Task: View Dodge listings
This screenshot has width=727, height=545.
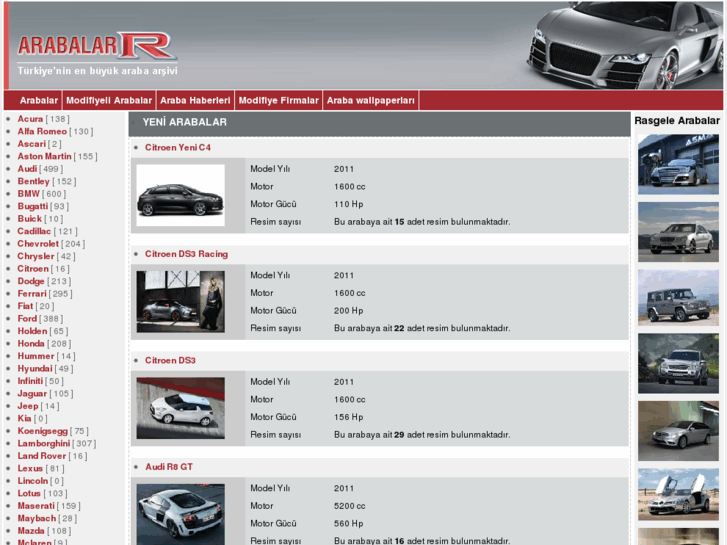Action: tap(31, 282)
